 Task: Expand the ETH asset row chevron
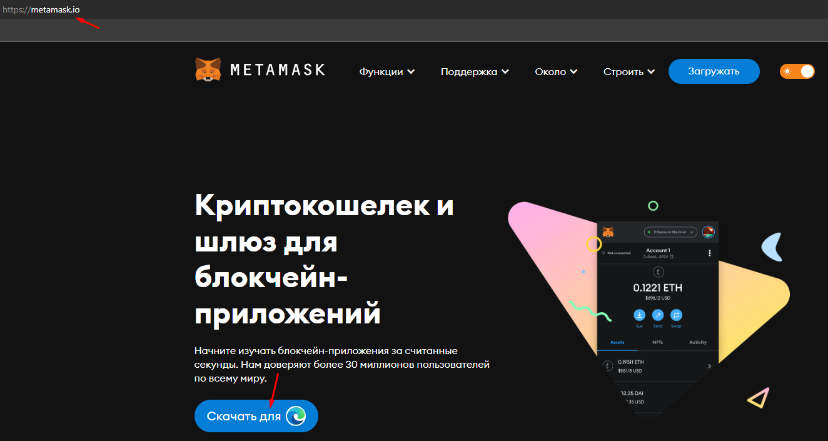[709, 366]
